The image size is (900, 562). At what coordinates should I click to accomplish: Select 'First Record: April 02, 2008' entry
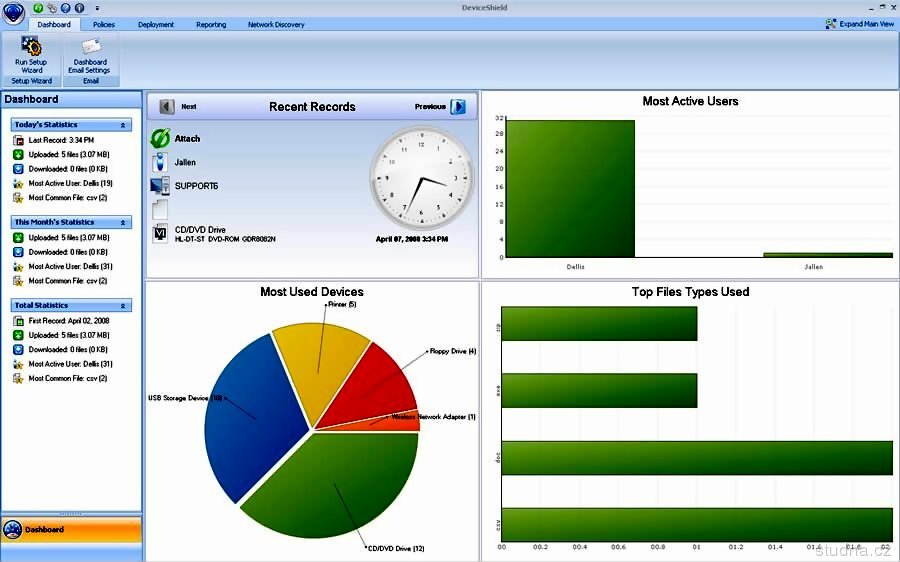point(69,321)
